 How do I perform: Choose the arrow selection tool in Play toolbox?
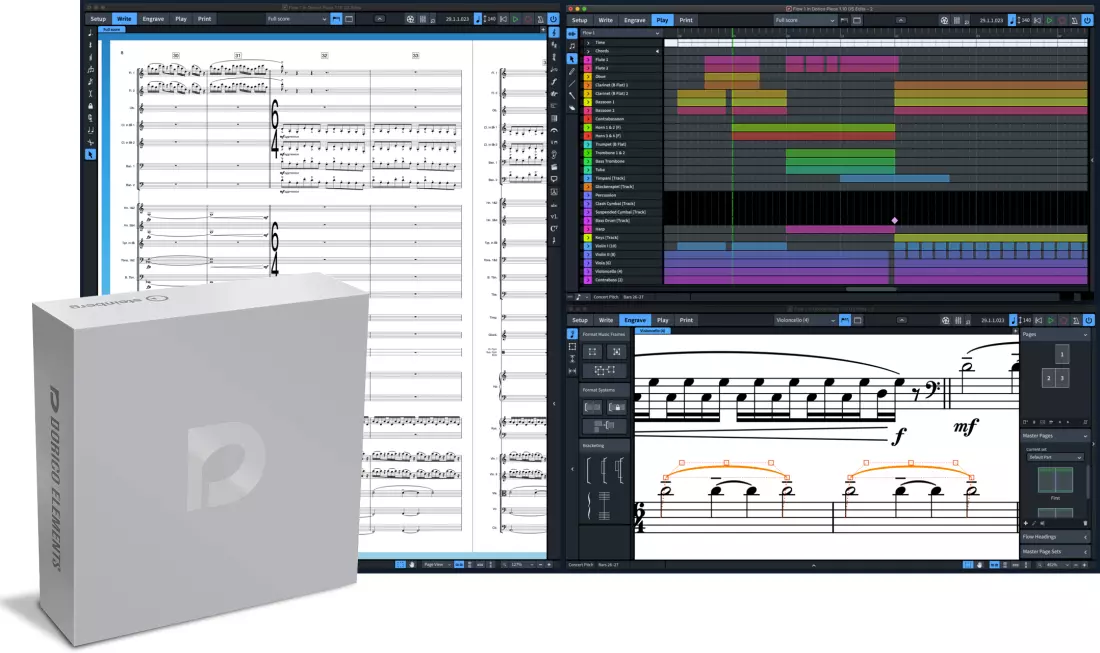572,58
